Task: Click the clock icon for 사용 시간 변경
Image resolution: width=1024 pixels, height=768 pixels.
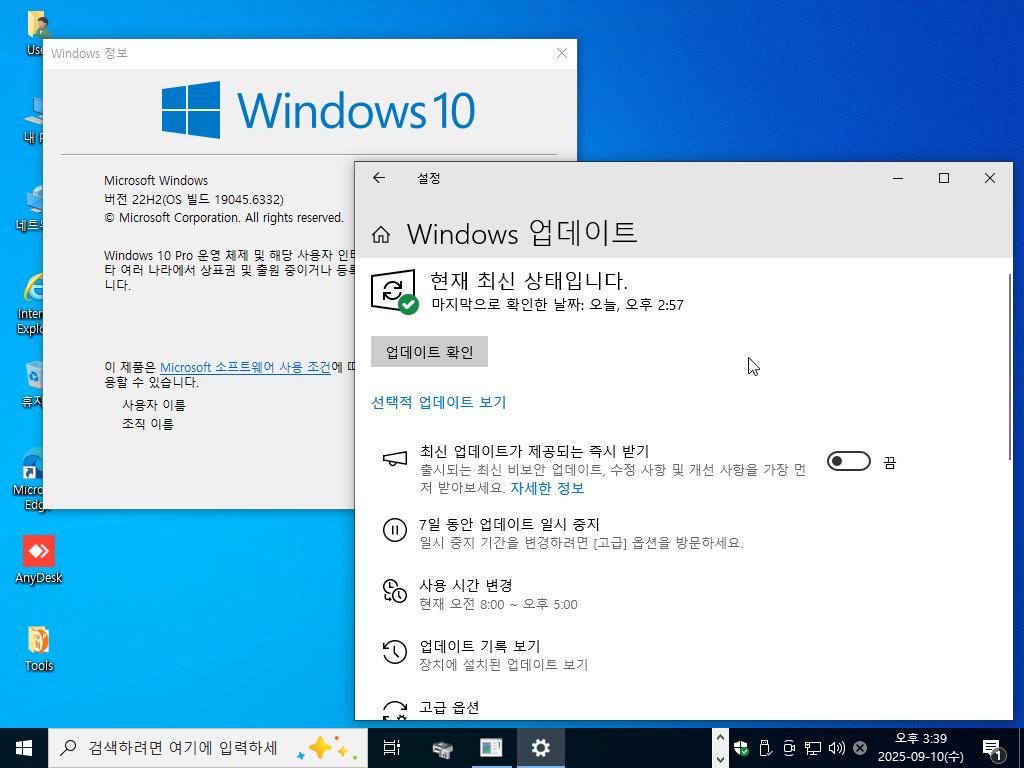Action: click(x=394, y=591)
